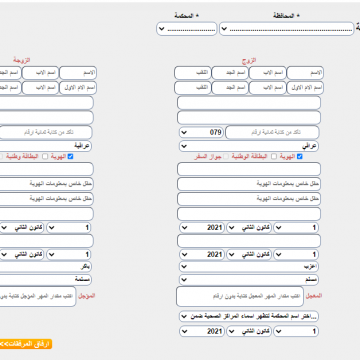Image resolution: width=360 pixels, height=360 pixels.
Task: Open month dropdown in husband's topmost date row
Action: (249, 228)
